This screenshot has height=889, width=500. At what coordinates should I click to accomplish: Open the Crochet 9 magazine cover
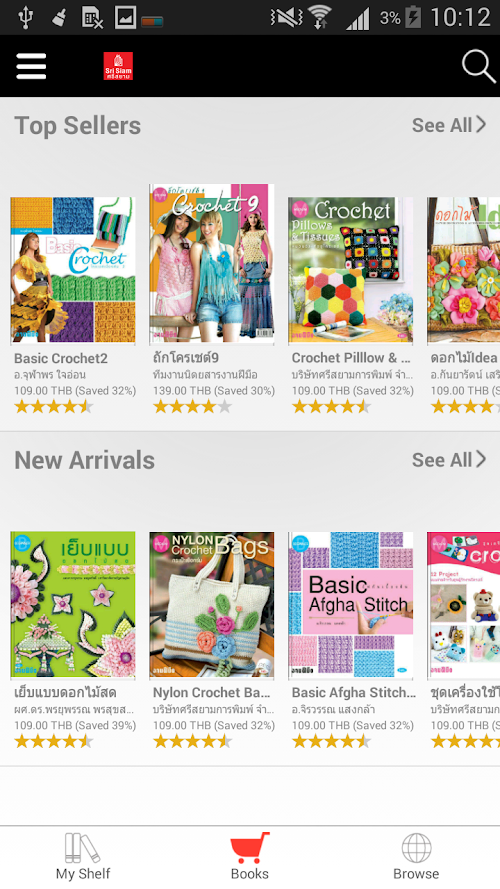pyautogui.click(x=212, y=264)
